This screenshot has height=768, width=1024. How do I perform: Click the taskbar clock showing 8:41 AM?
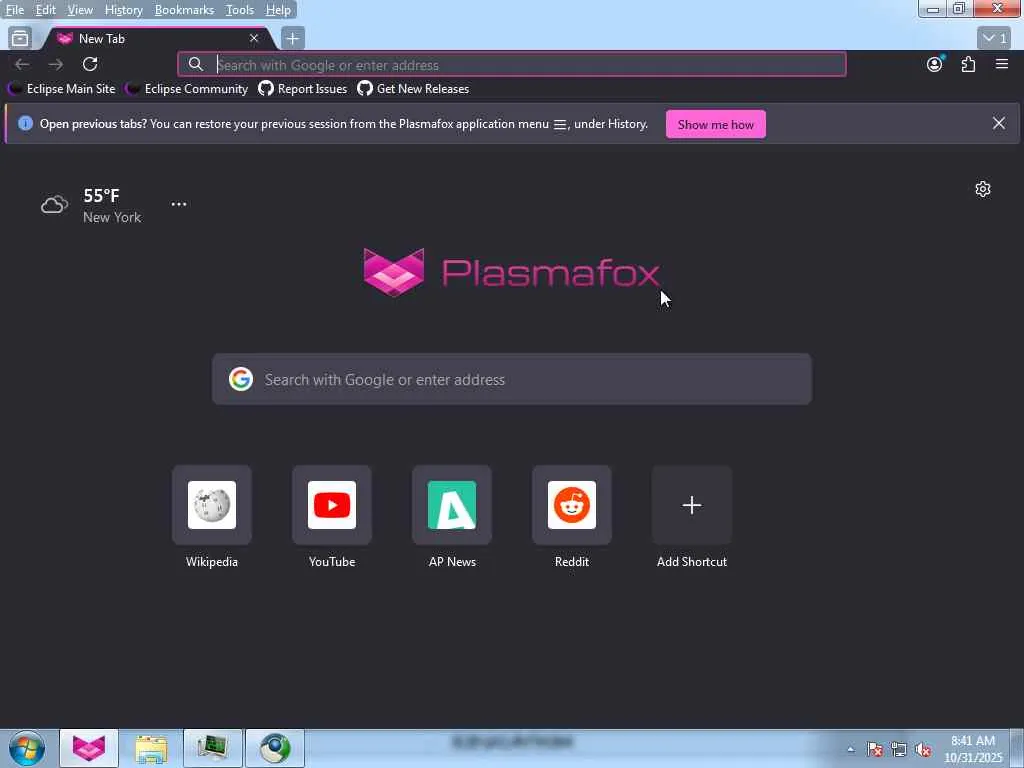point(972,749)
